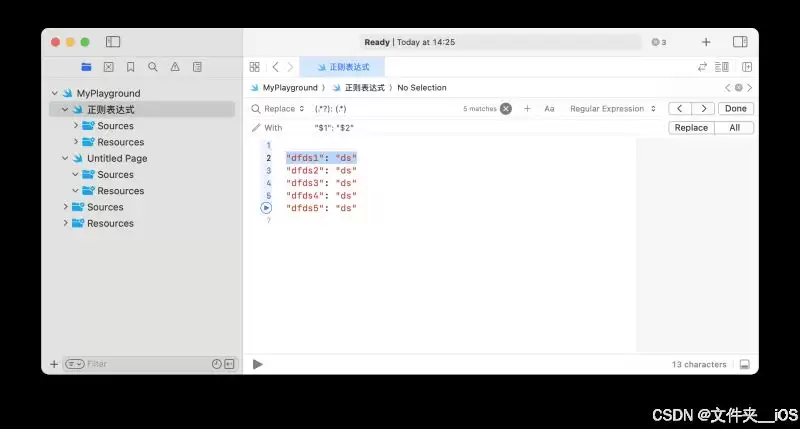The image size is (800, 429).
Task: Open the Source Control navigator
Action: 109,67
